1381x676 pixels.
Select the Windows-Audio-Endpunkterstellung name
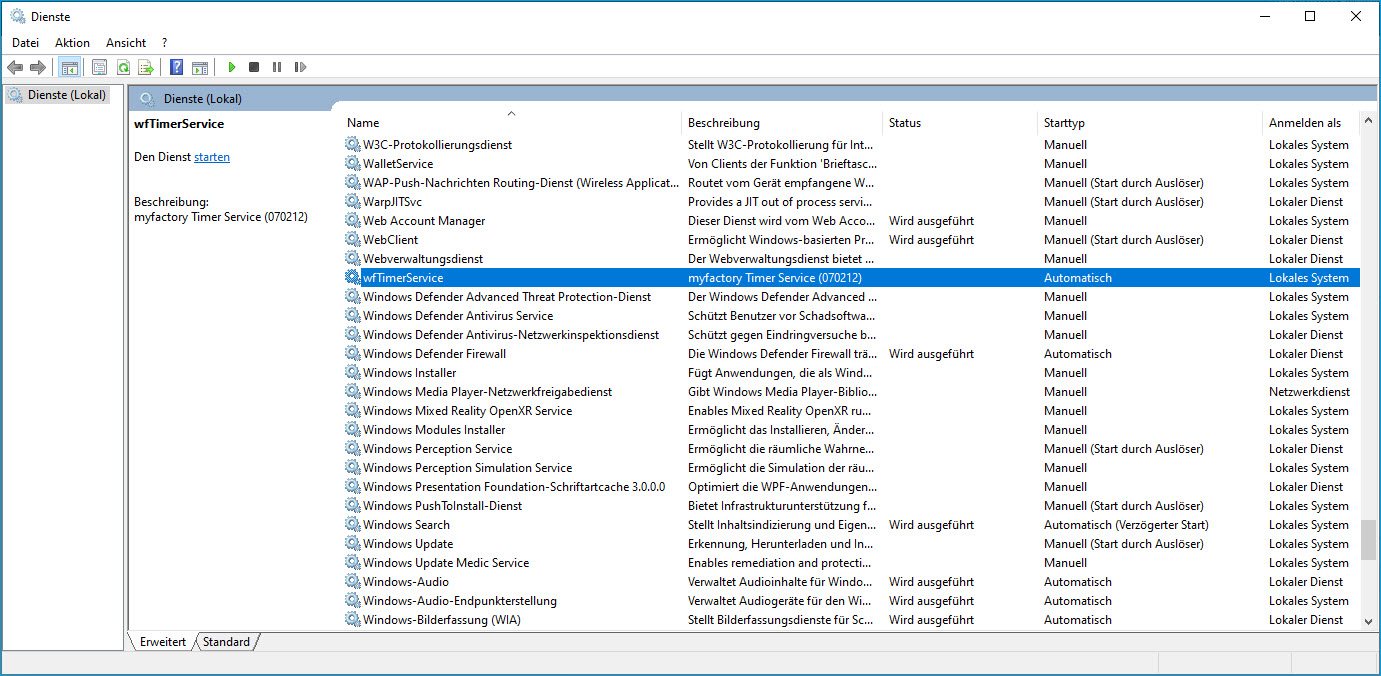460,601
